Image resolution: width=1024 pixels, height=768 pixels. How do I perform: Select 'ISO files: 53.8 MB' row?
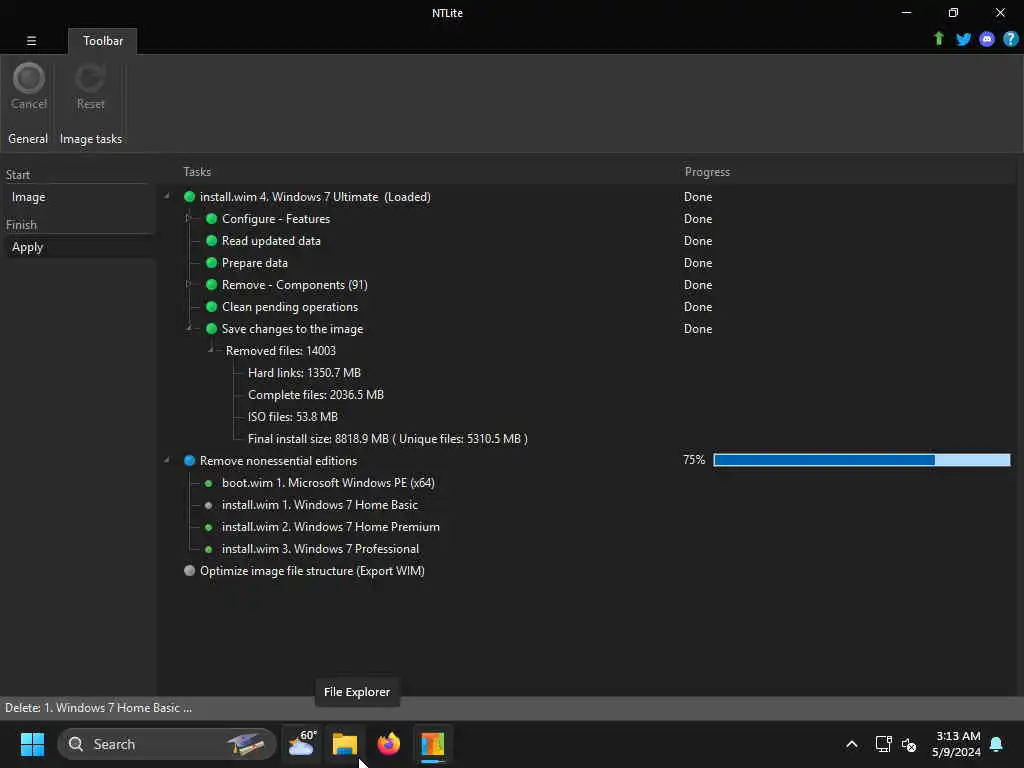293,417
